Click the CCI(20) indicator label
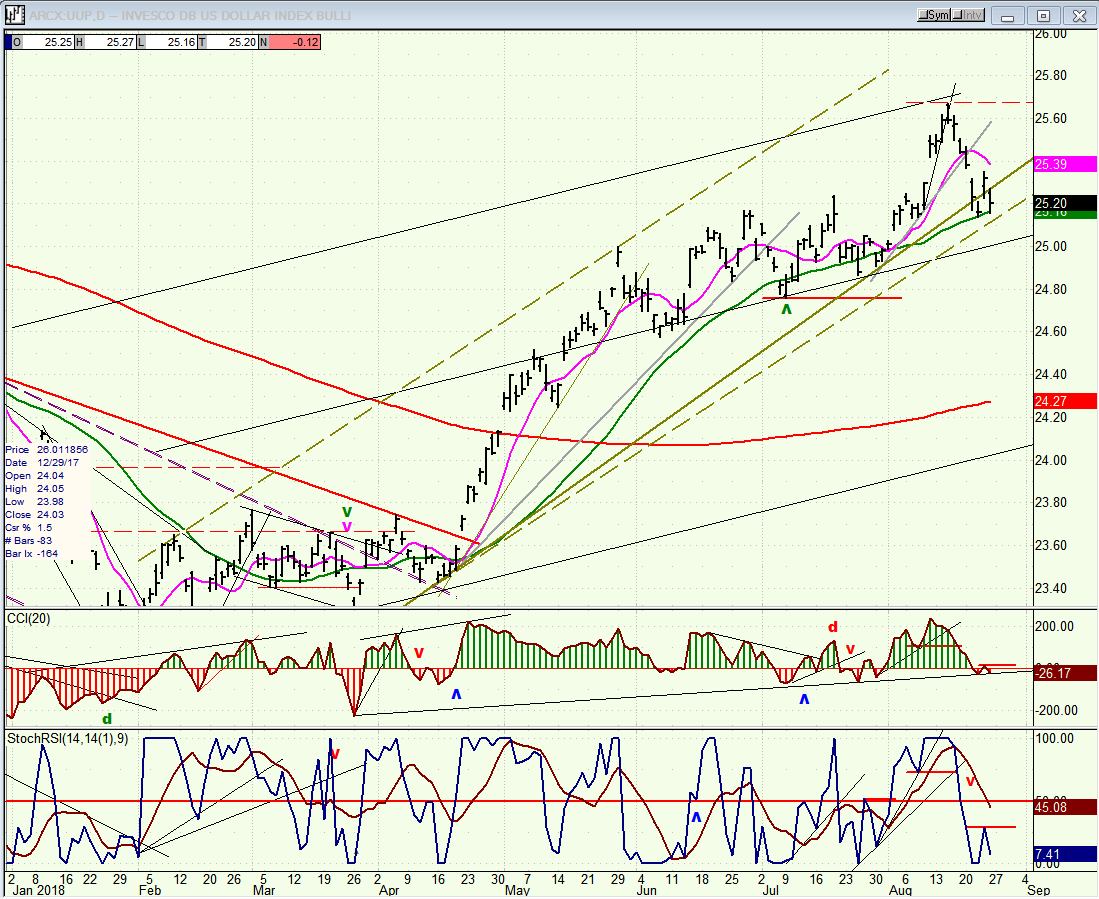 pyautogui.click(x=29, y=619)
